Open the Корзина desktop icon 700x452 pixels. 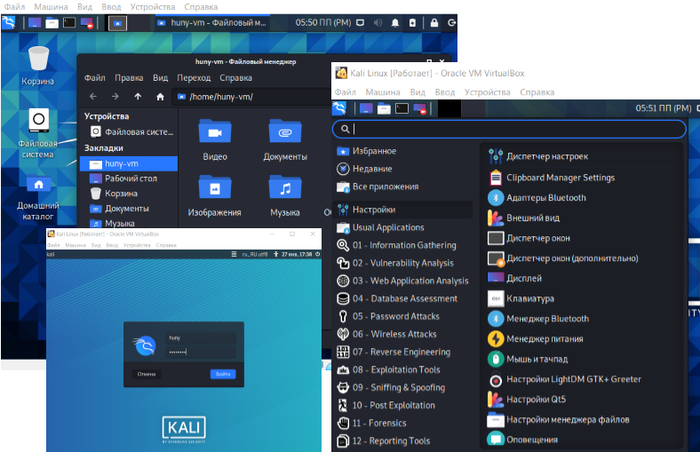pos(38,66)
